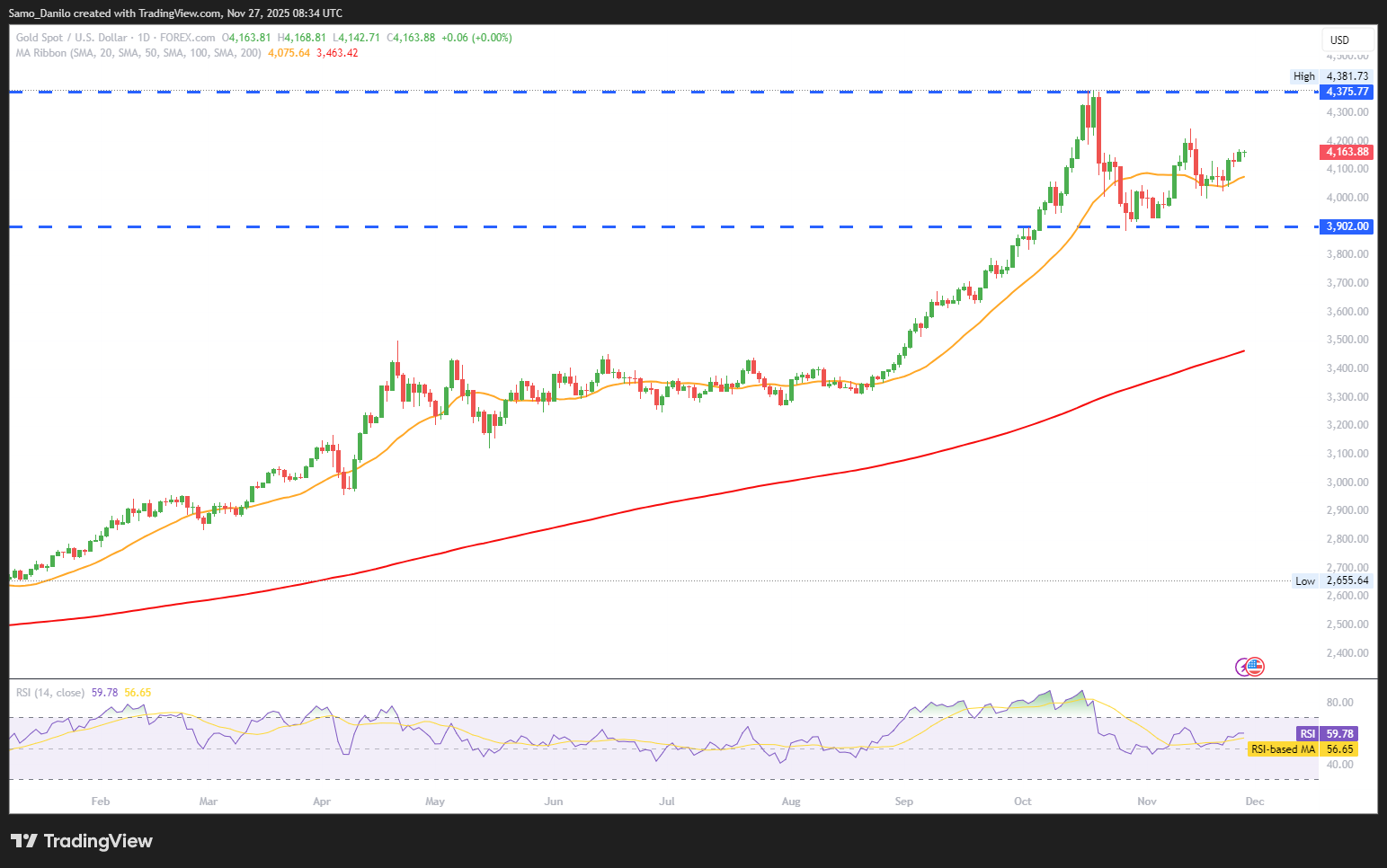Viewport: 1387px width, 868px height.
Task: Click the 3,902.00 support line price label
Action: 1347,226
